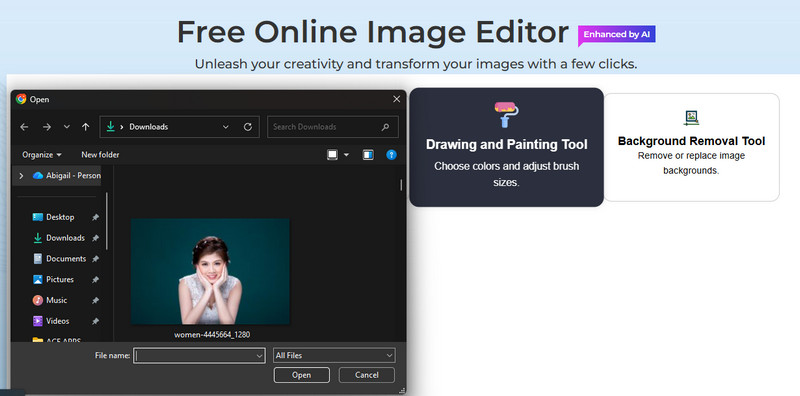800x396 pixels.
Task: Click the Search Downloads field
Action: [333, 127]
